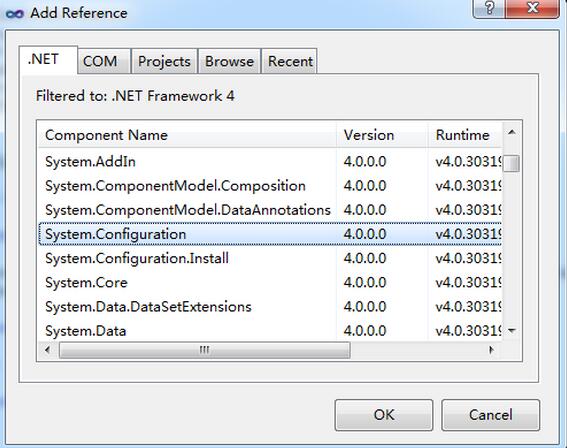The height and width of the screenshot is (448, 567).
Task: Go to the Browse tab
Action: (229, 61)
